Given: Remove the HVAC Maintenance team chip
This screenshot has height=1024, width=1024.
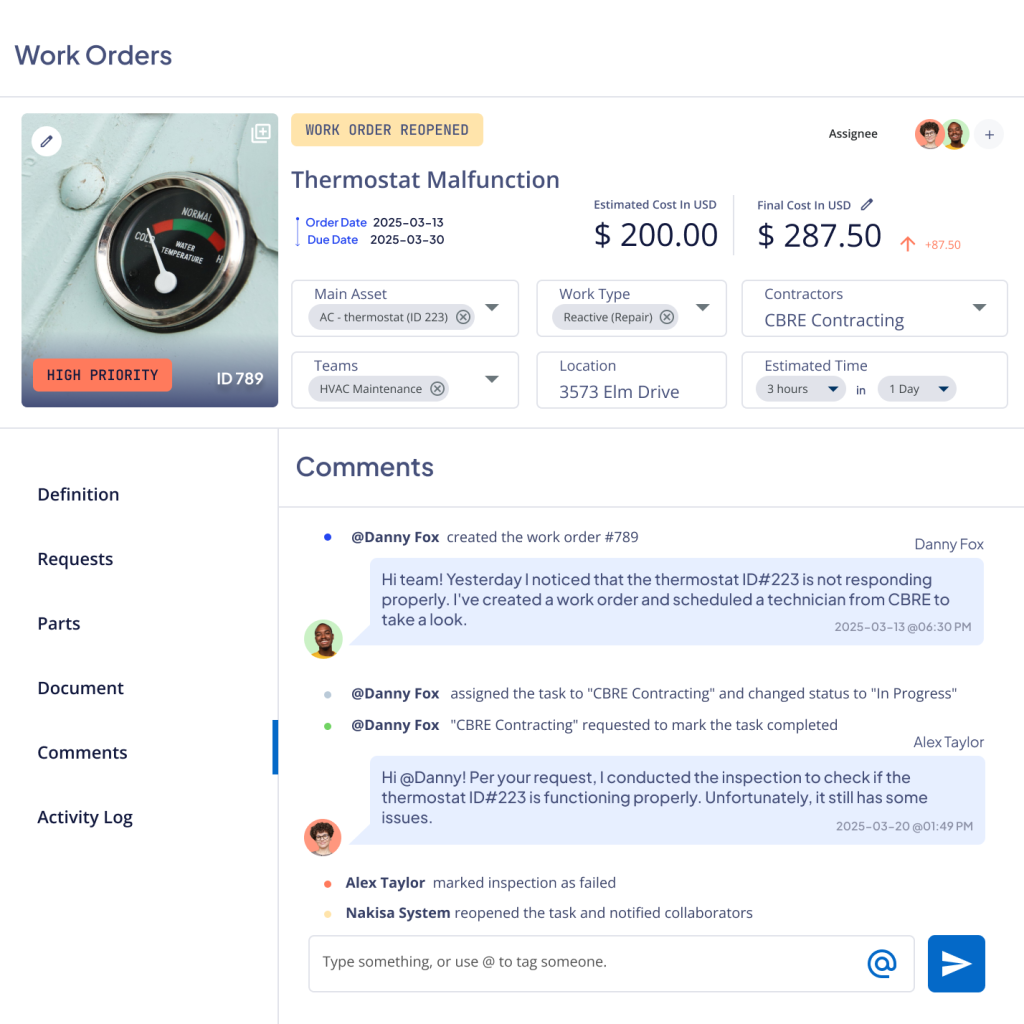Looking at the screenshot, I should 436,388.
